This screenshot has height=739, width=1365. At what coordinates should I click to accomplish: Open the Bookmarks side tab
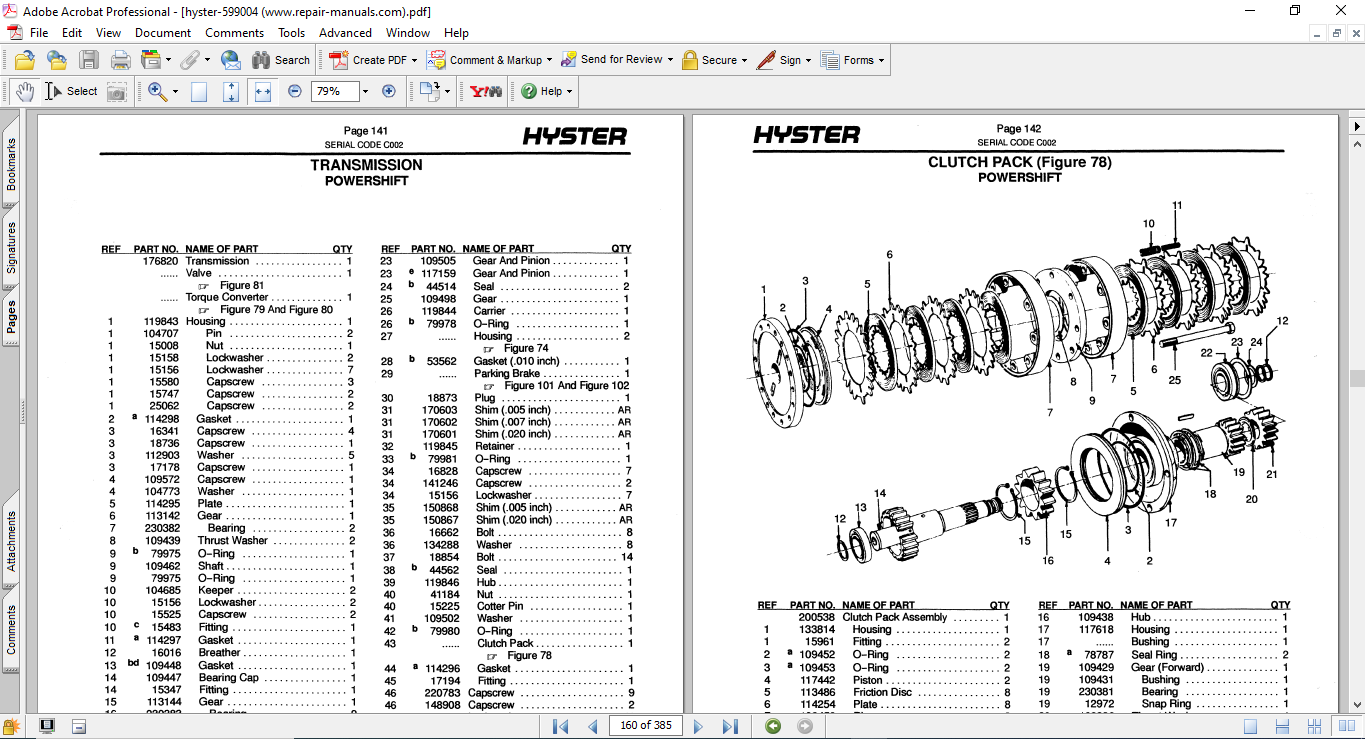pyautogui.click(x=11, y=164)
